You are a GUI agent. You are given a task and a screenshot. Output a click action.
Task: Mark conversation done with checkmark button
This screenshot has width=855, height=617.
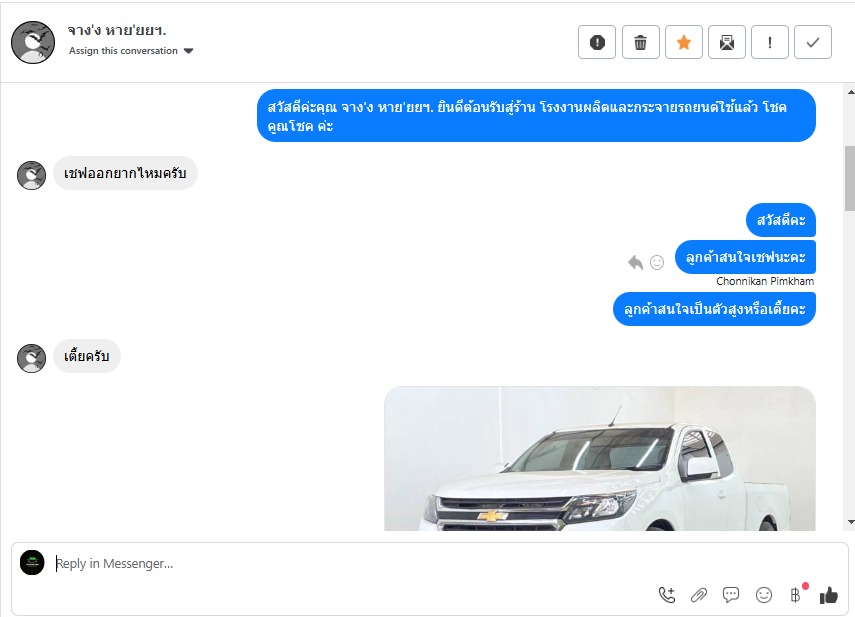pos(813,42)
